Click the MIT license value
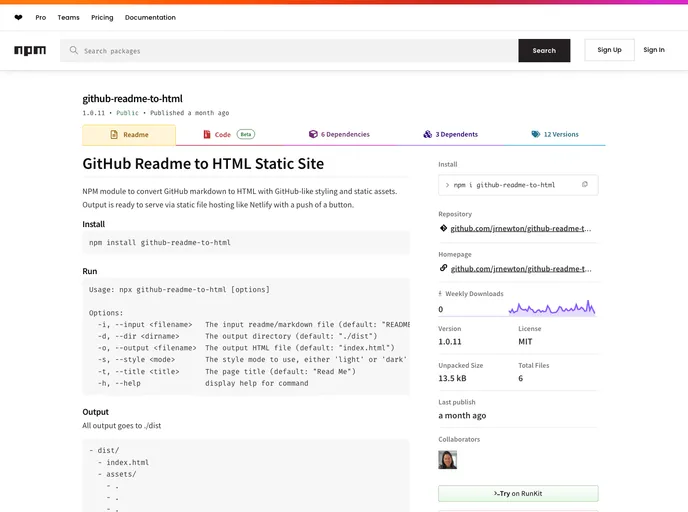 pyautogui.click(x=525, y=342)
